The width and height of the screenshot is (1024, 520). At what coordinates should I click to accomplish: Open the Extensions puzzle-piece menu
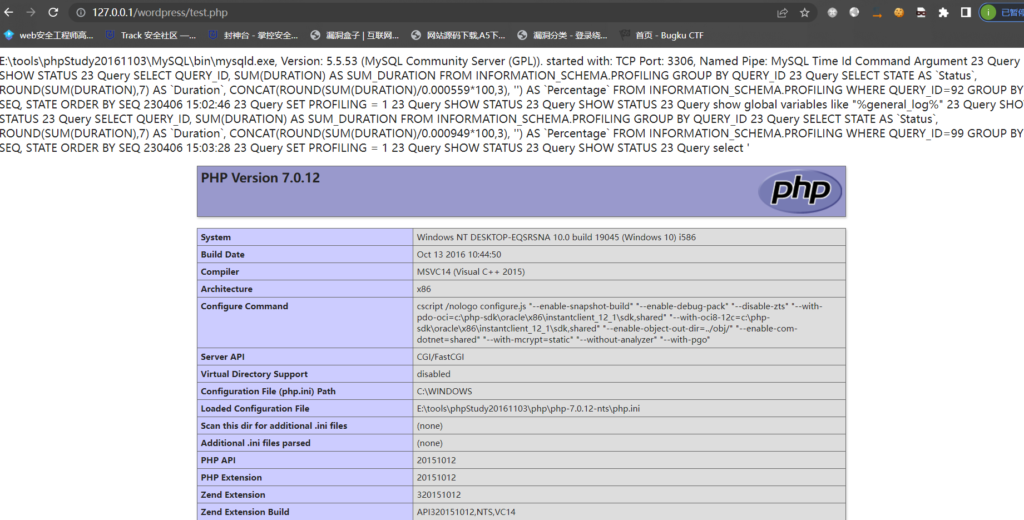(943, 13)
